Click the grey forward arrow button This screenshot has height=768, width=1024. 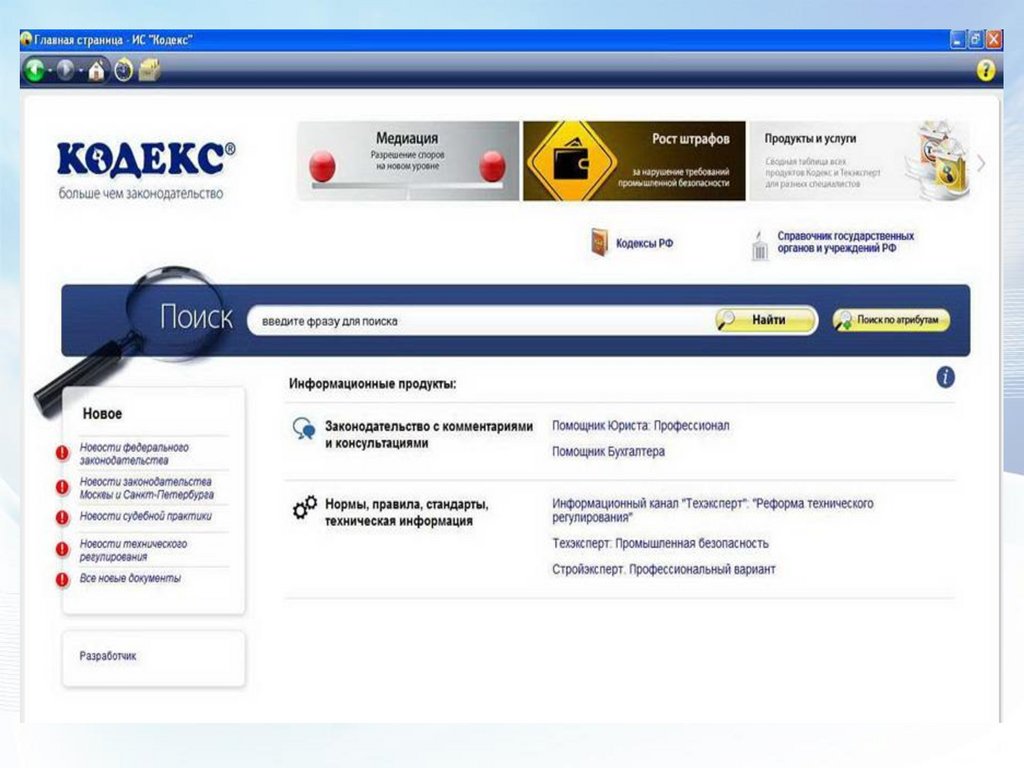[65, 70]
